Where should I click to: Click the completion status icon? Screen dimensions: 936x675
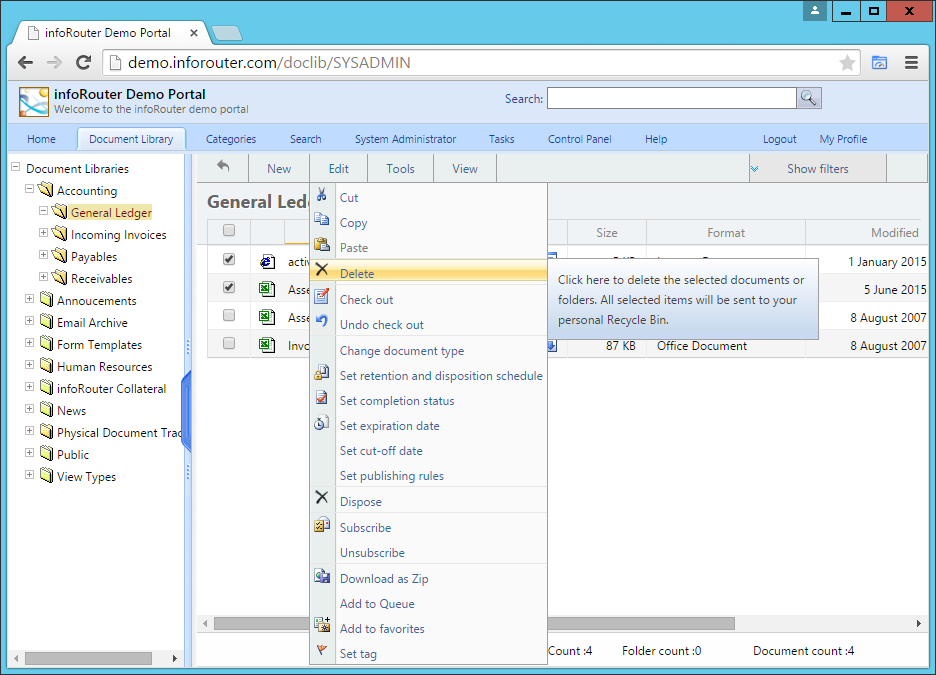click(322, 397)
